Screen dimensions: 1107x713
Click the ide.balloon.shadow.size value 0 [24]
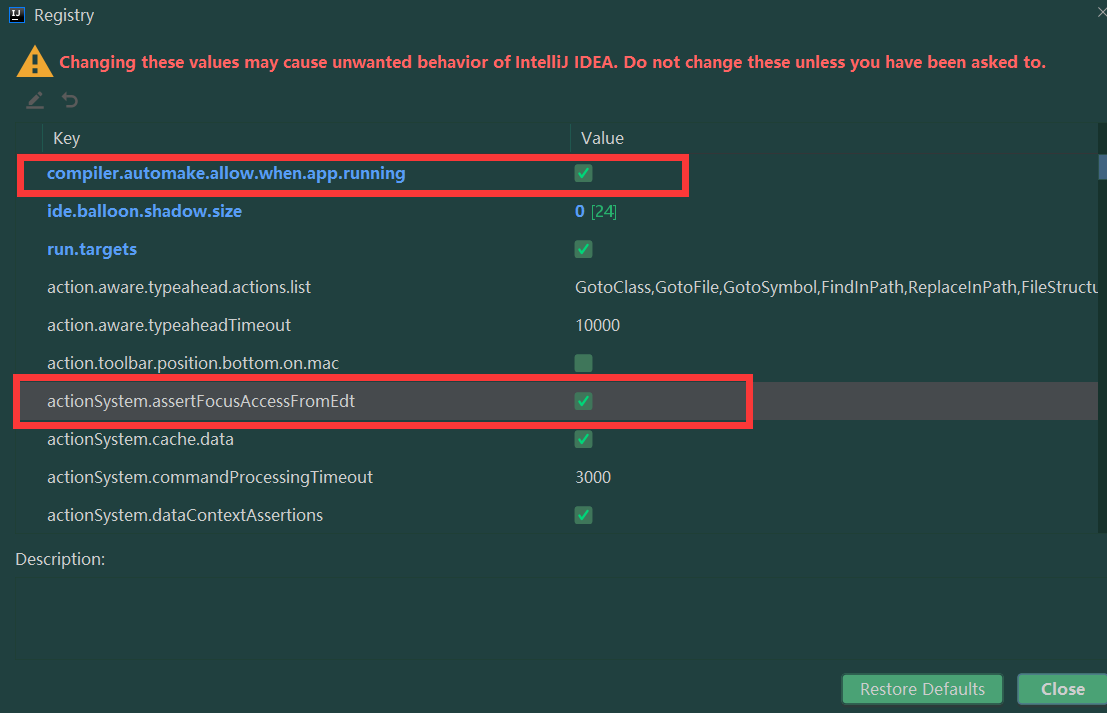596,211
